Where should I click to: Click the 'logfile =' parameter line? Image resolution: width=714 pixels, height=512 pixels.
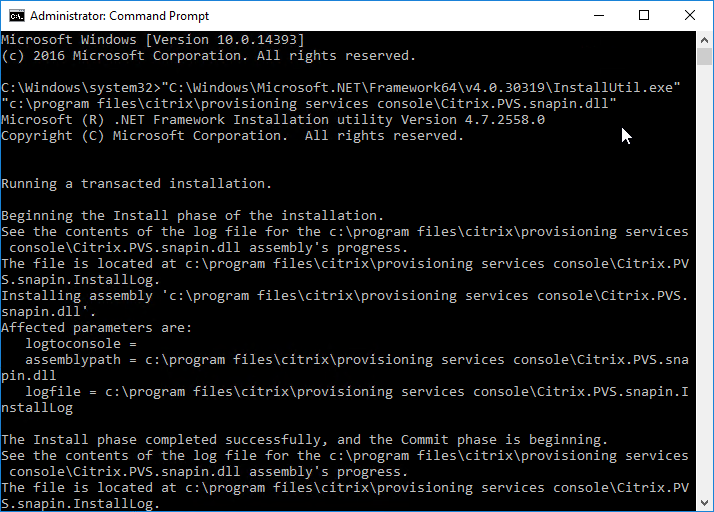[345, 399]
